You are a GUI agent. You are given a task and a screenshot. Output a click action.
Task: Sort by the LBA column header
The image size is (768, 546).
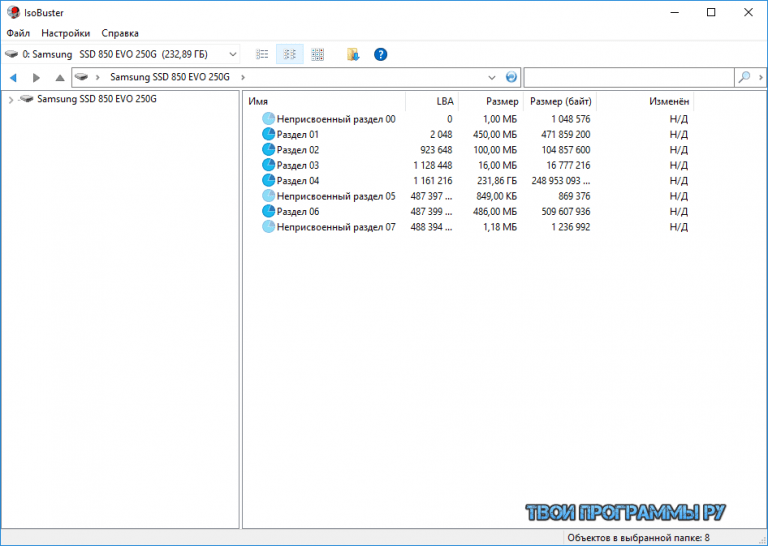[432, 101]
